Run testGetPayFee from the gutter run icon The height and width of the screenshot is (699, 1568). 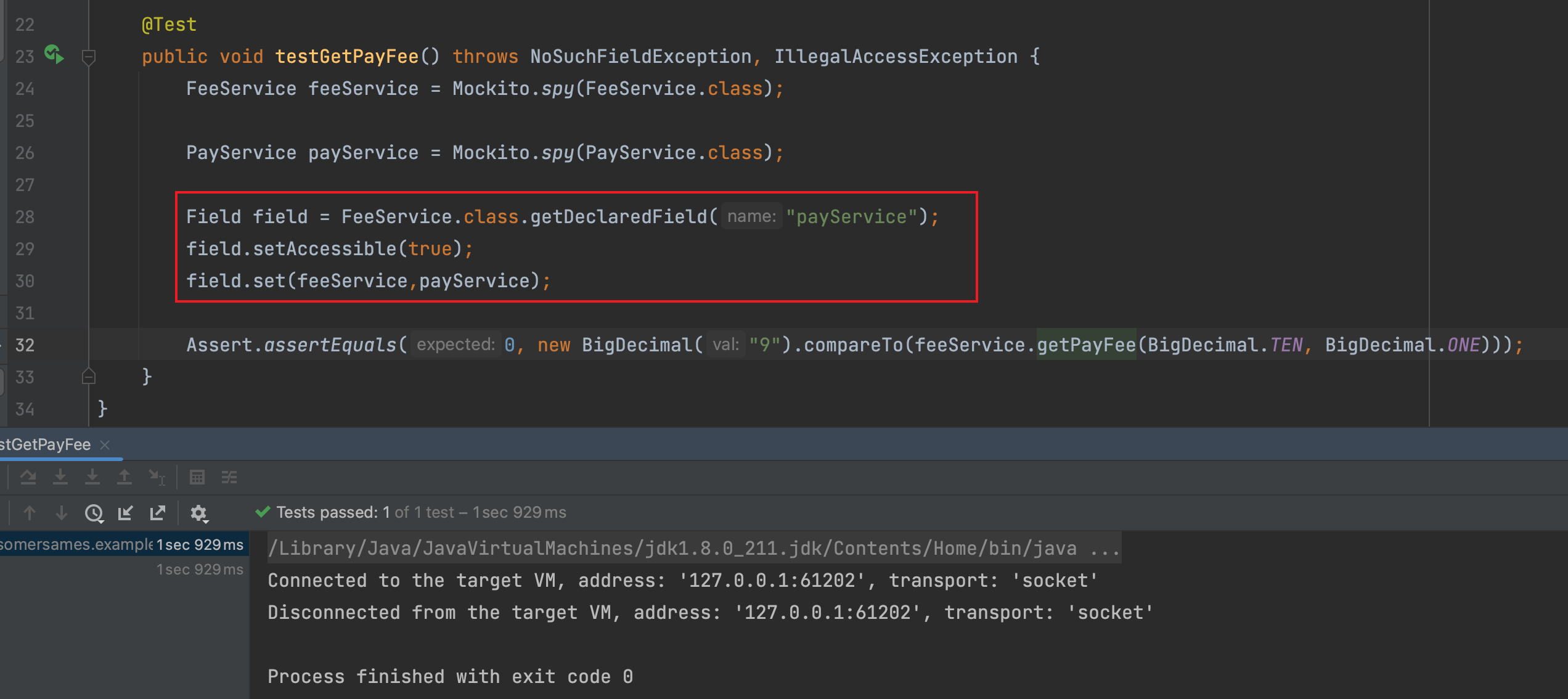tap(54, 55)
